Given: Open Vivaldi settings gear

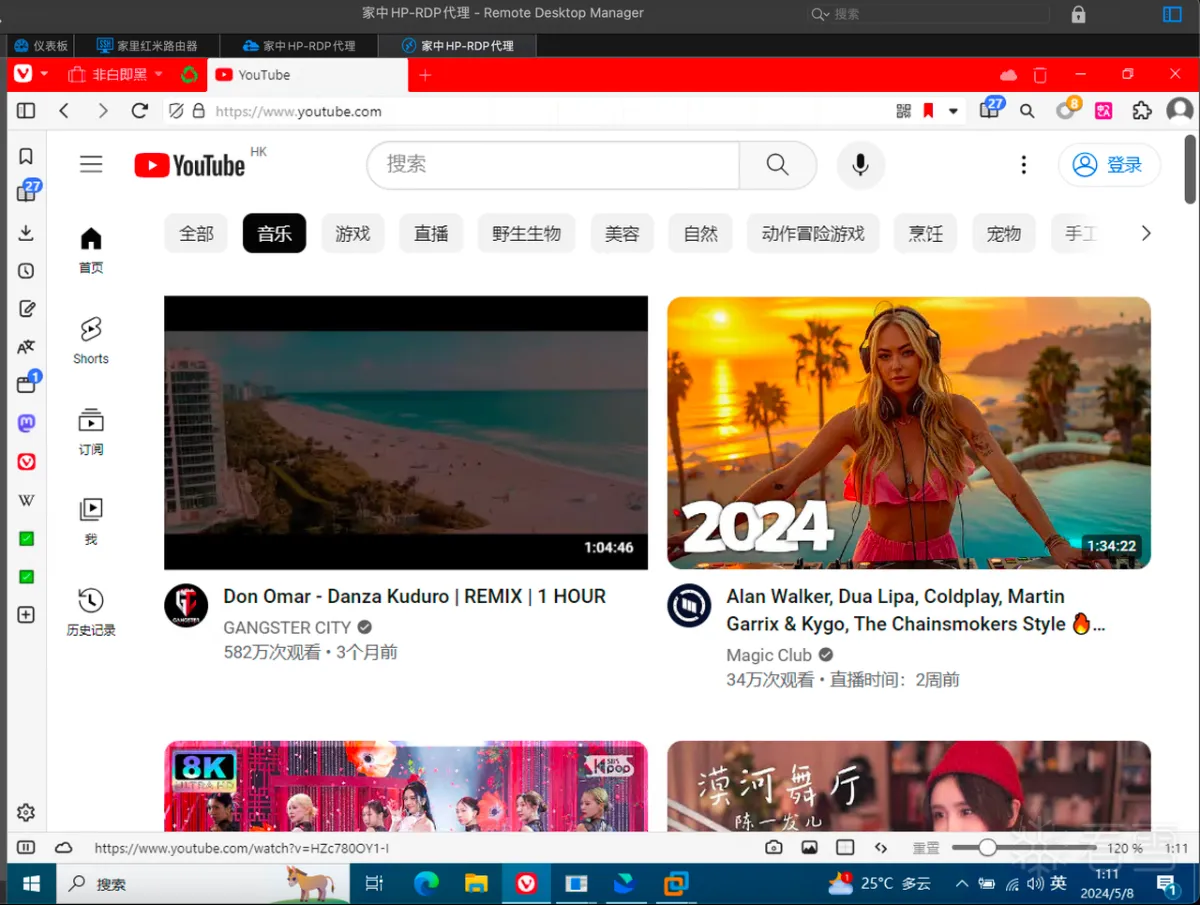Looking at the screenshot, I should coord(26,813).
